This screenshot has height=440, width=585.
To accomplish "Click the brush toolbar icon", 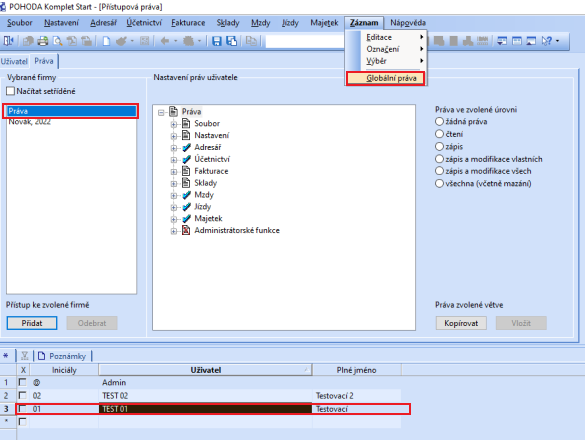I will coord(121,41).
